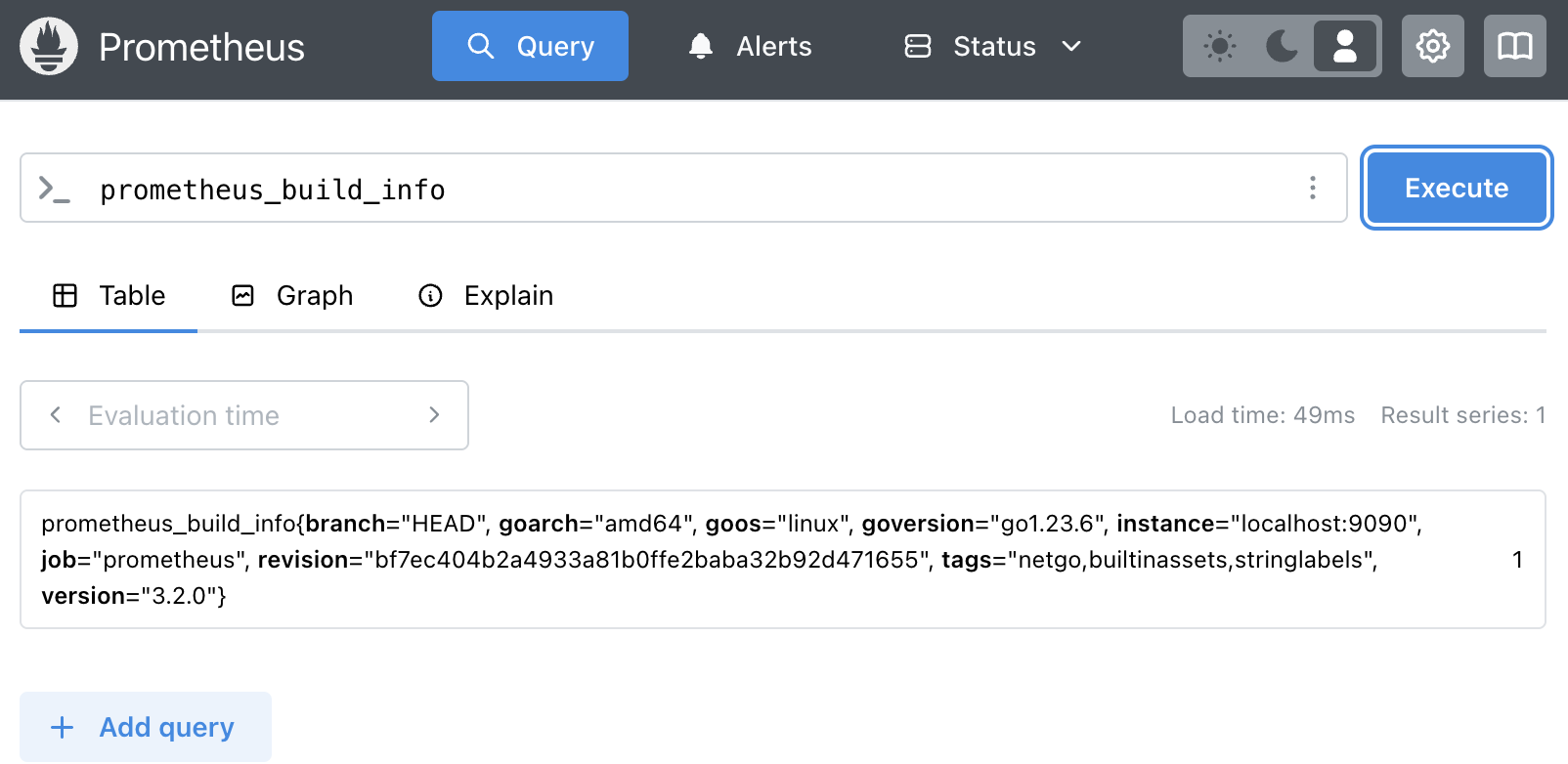Open the Prometheus home title link
The image size is (1568, 764).
[x=201, y=47]
